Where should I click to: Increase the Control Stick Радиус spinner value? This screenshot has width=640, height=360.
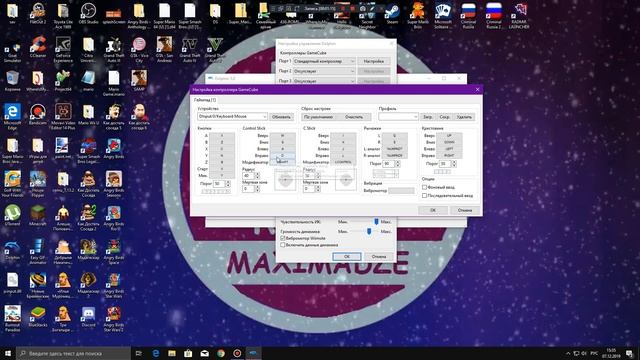257,174
